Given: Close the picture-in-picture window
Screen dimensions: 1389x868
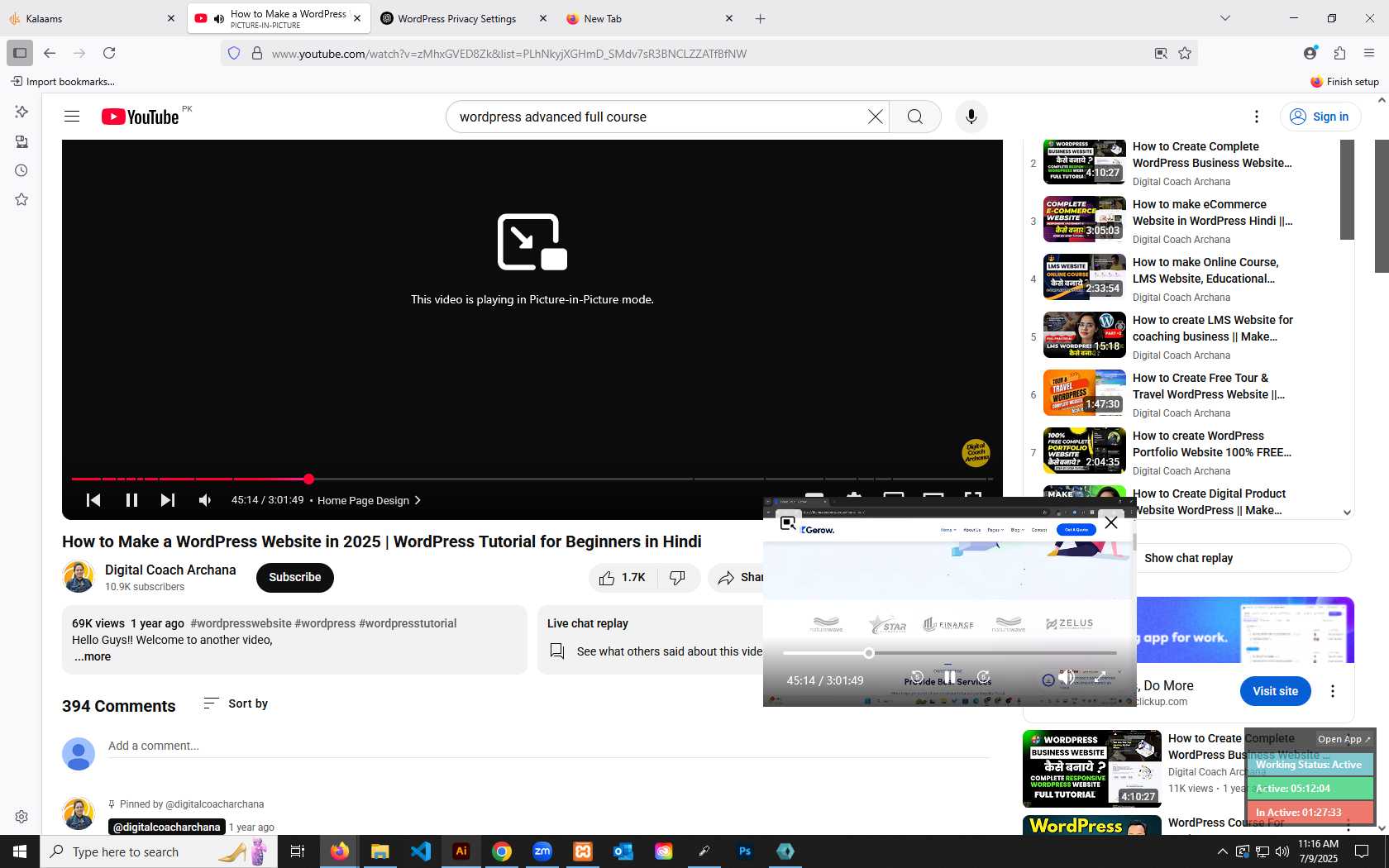Looking at the screenshot, I should [x=1111, y=522].
